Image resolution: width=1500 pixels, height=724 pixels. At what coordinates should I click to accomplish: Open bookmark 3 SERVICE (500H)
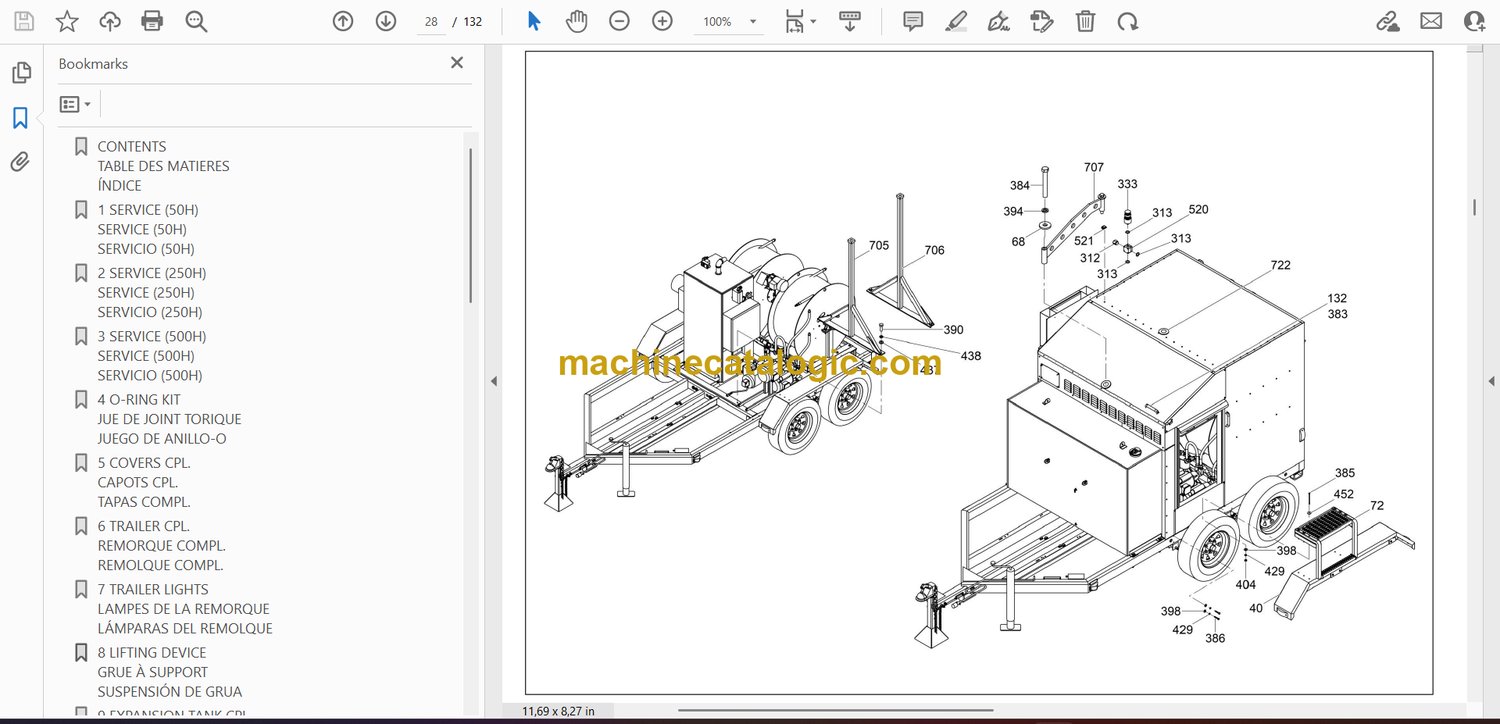[x=151, y=356]
